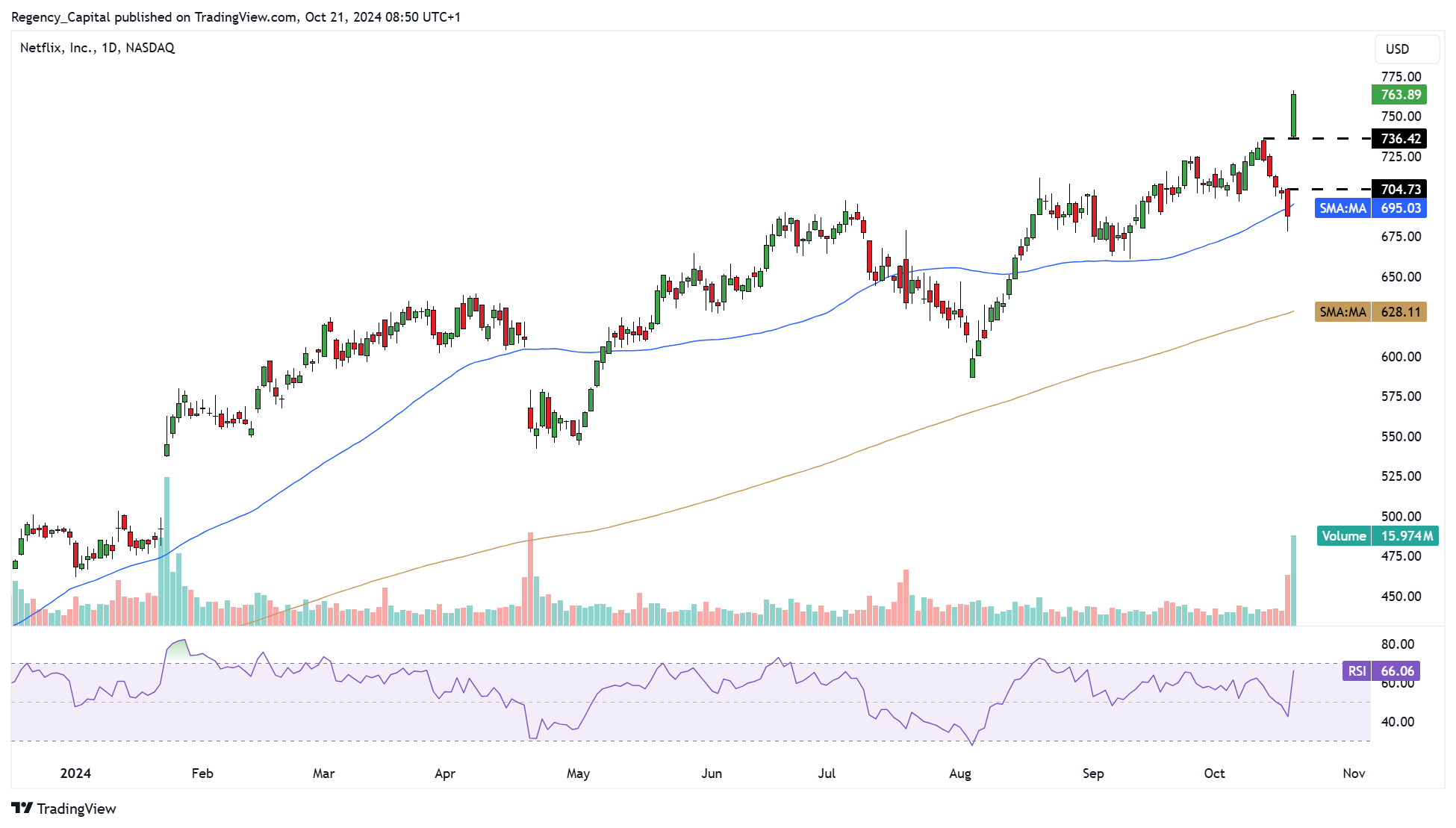Viewport: 1456px width, 828px height.
Task: Click the blue SMA:MA label
Action: point(1343,208)
